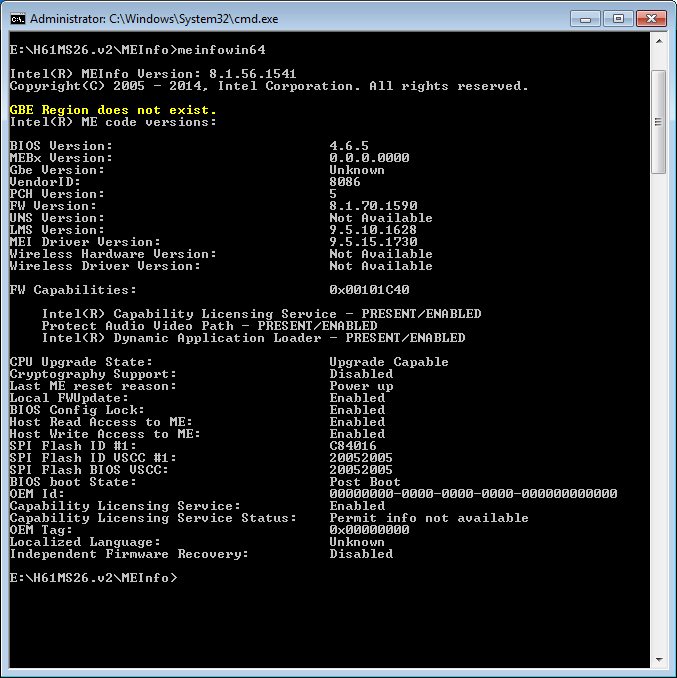Click the 'Cryptography Support:' label
This screenshot has width=677, height=678.
tap(93, 374)
